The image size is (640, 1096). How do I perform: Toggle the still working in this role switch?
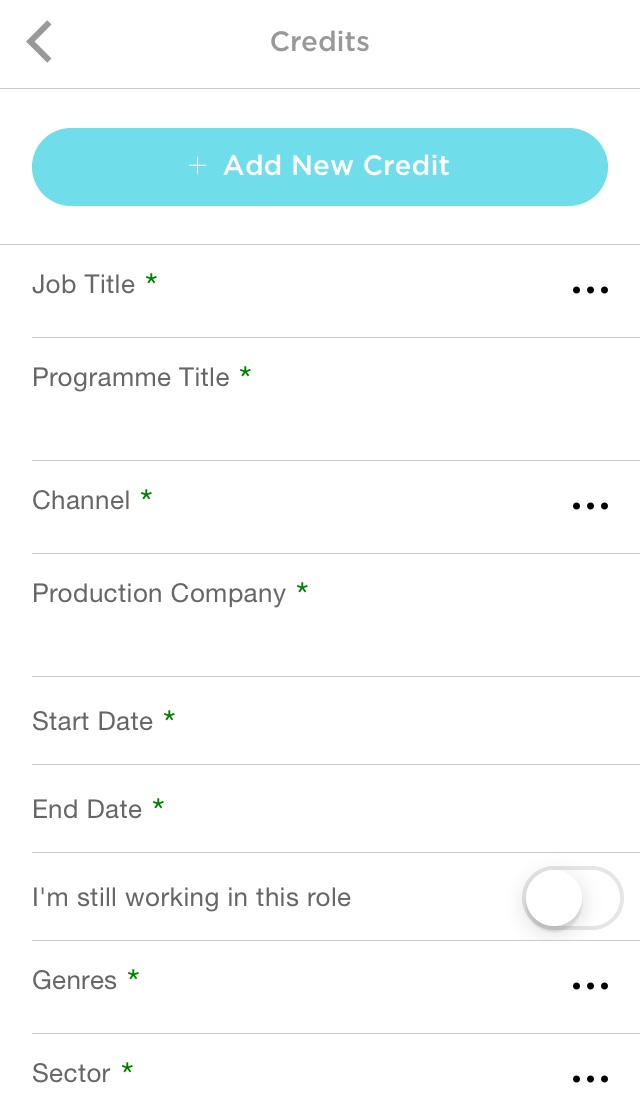click(x=572, y=897)
